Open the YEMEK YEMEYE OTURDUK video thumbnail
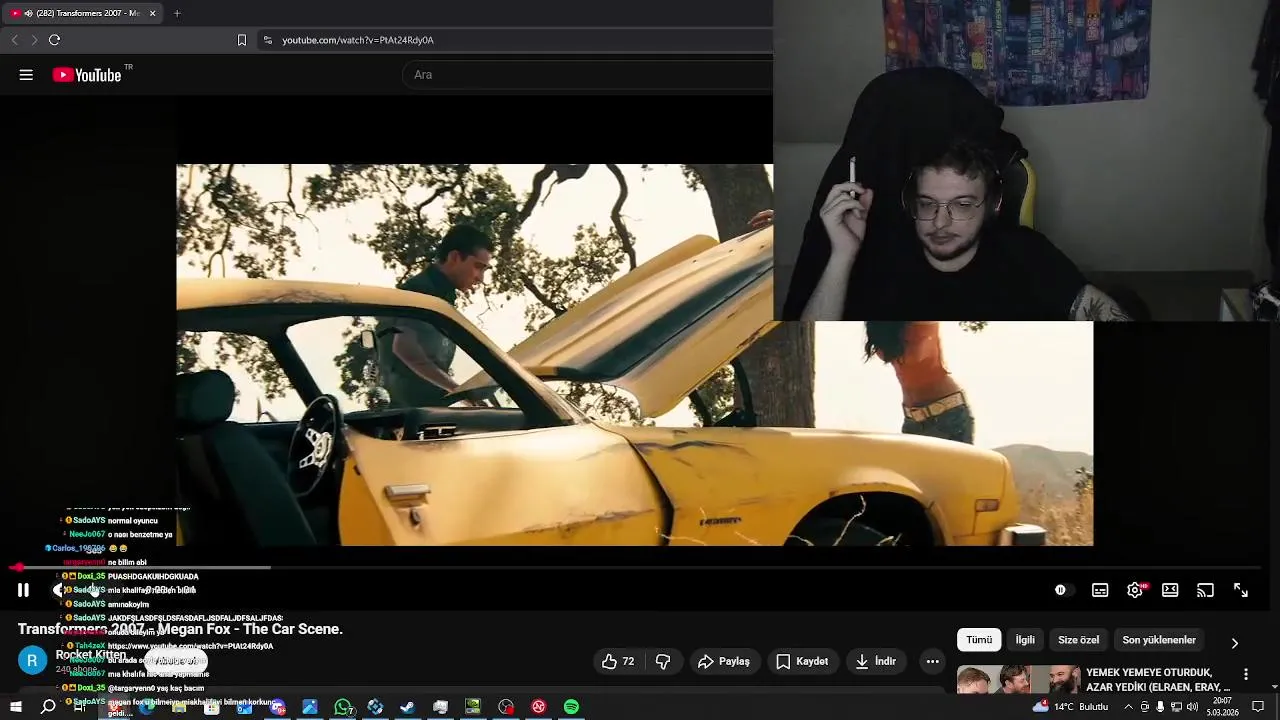The image size is (1280, 720). 1018,679
